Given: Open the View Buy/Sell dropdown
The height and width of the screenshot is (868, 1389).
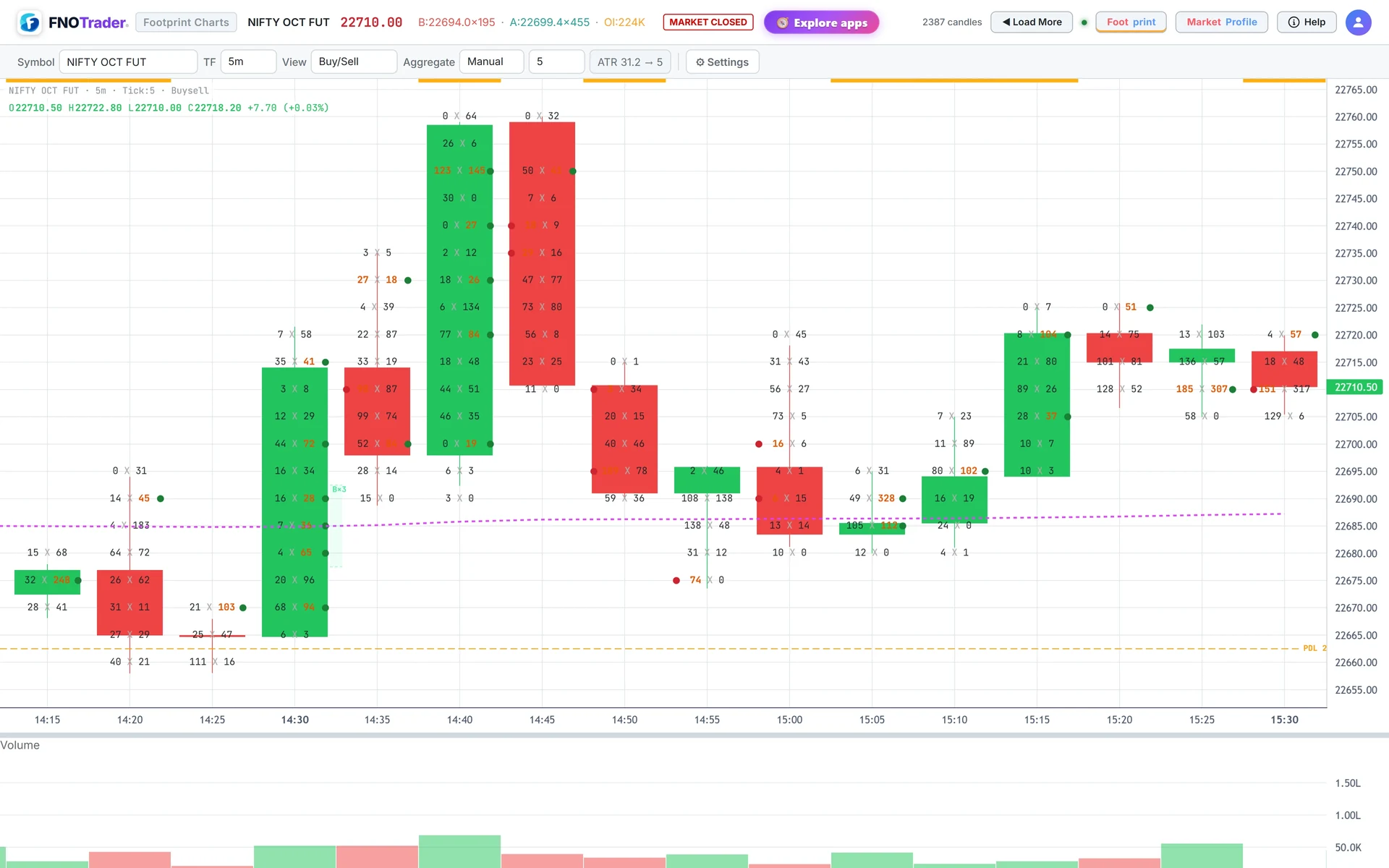Looking at the screenshot, I should (354, 61).
